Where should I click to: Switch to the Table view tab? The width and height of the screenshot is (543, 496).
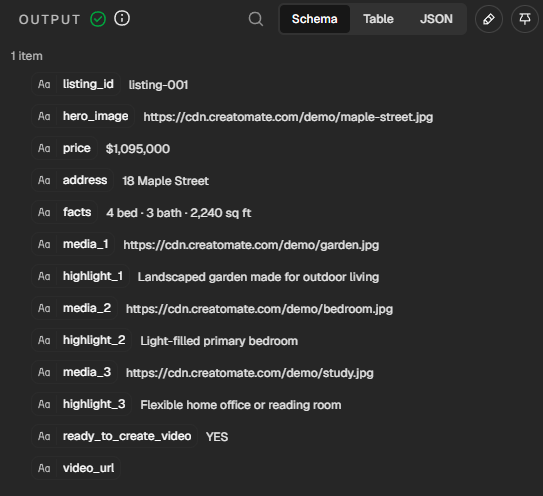point(378,19)
